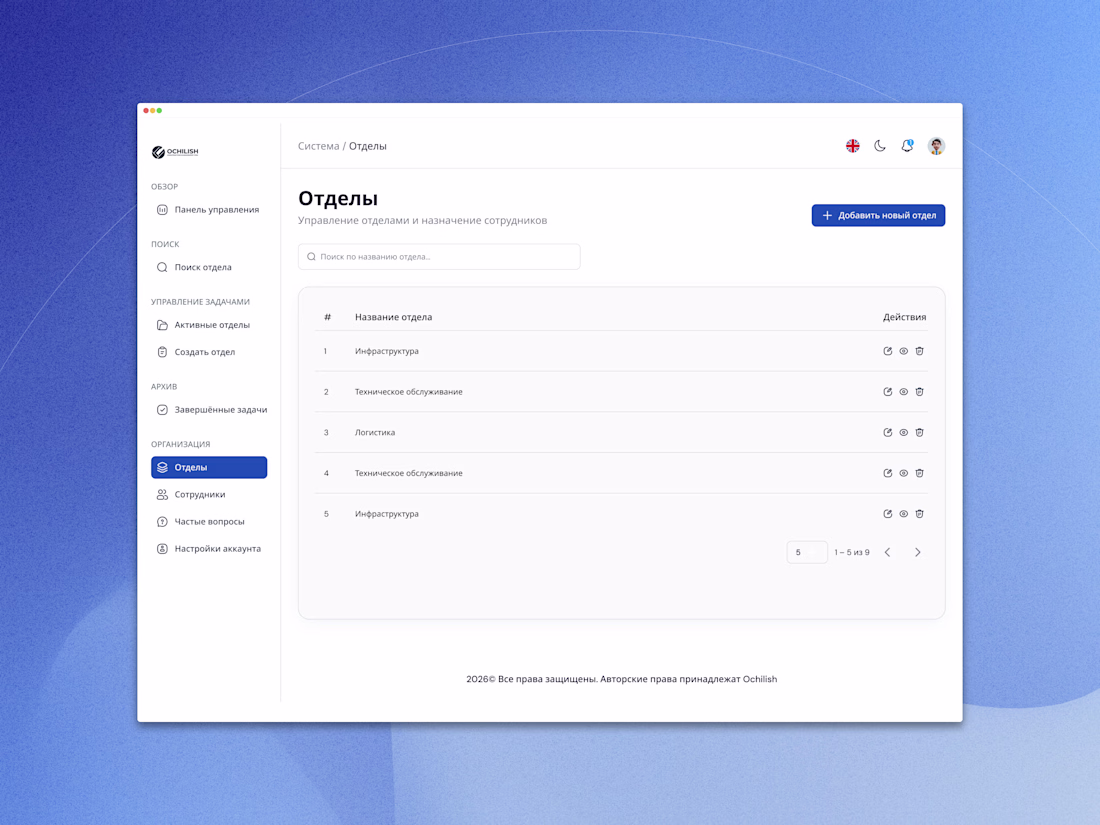Edit row 4 Техническое обслуживание

click(x=887, y=473)
